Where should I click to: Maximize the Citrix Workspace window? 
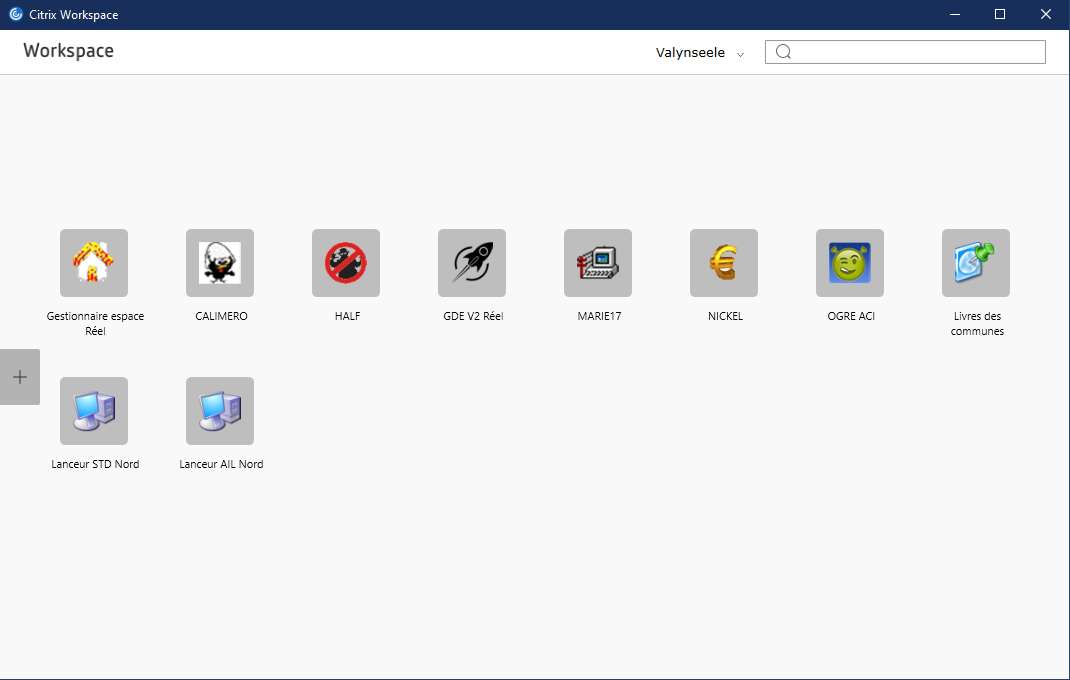pyautogui.click(x=1000, y=14)
